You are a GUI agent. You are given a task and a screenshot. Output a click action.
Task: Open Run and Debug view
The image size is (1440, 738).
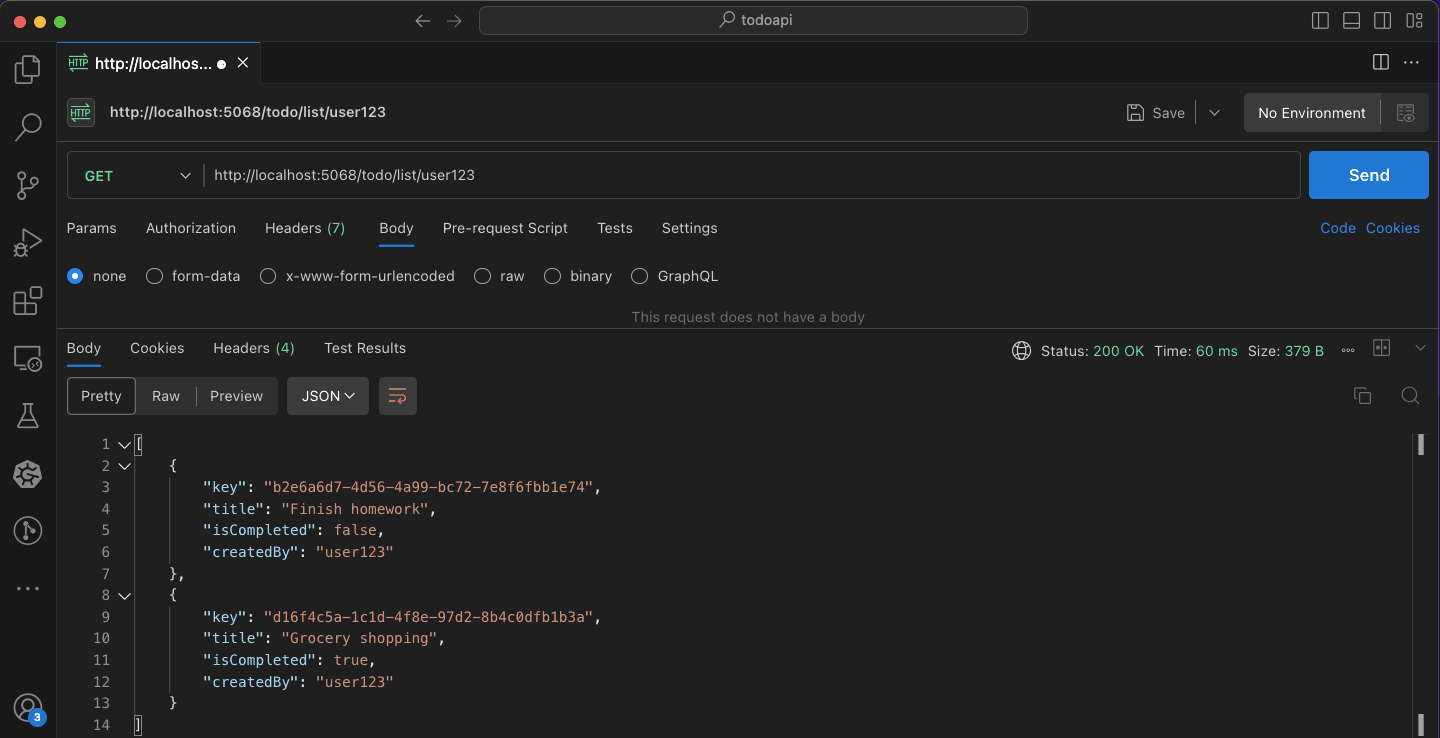28,243
